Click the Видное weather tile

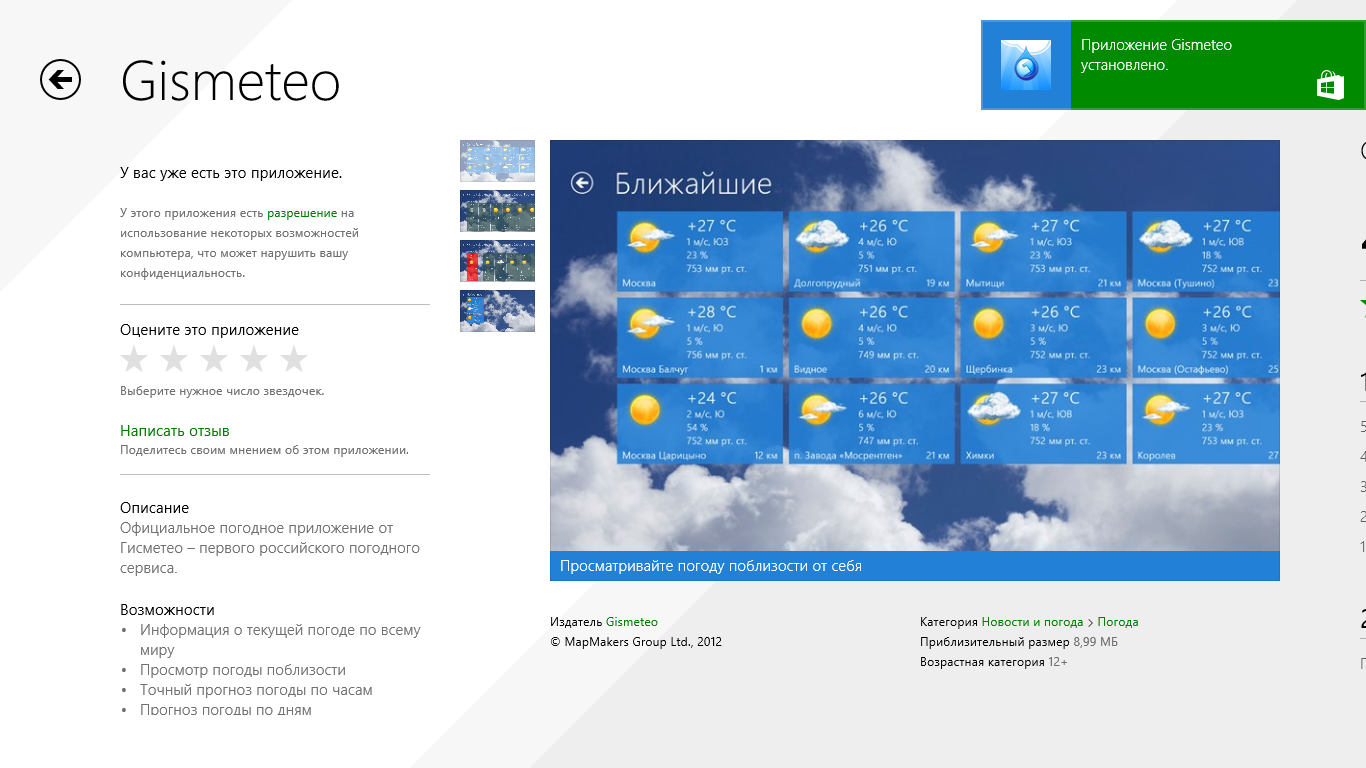point(872,337)
